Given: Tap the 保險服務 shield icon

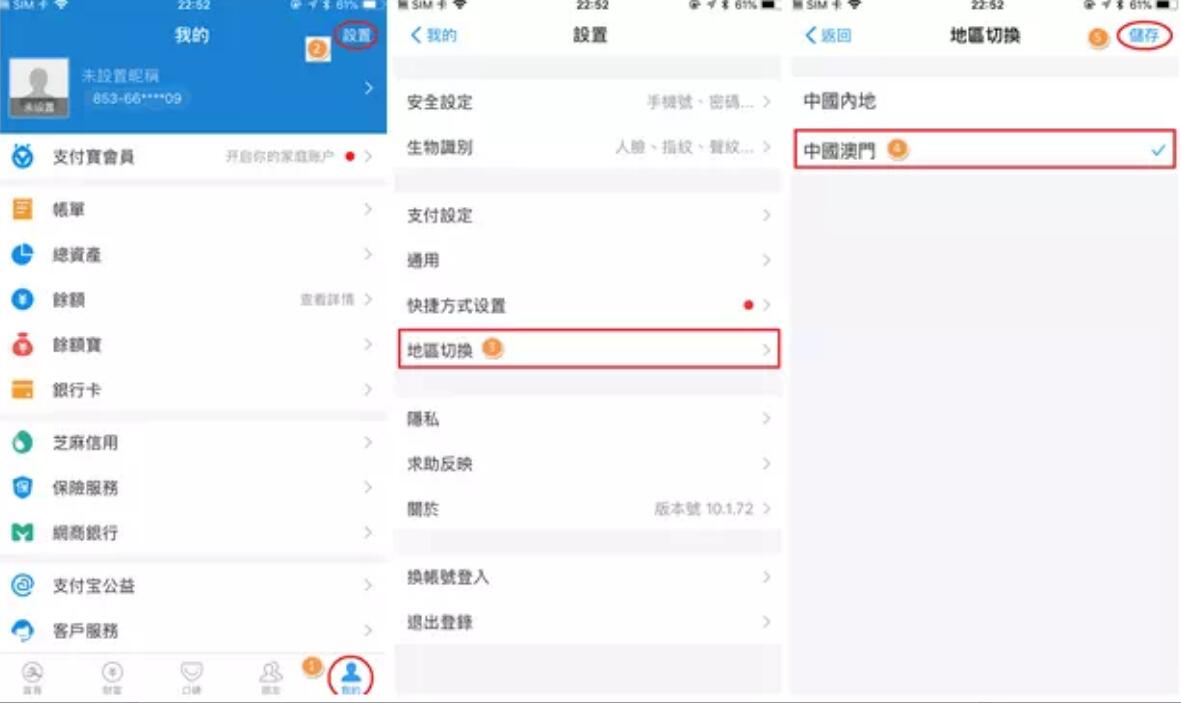Looking at the screenshot, I should [x=23, y=488].
